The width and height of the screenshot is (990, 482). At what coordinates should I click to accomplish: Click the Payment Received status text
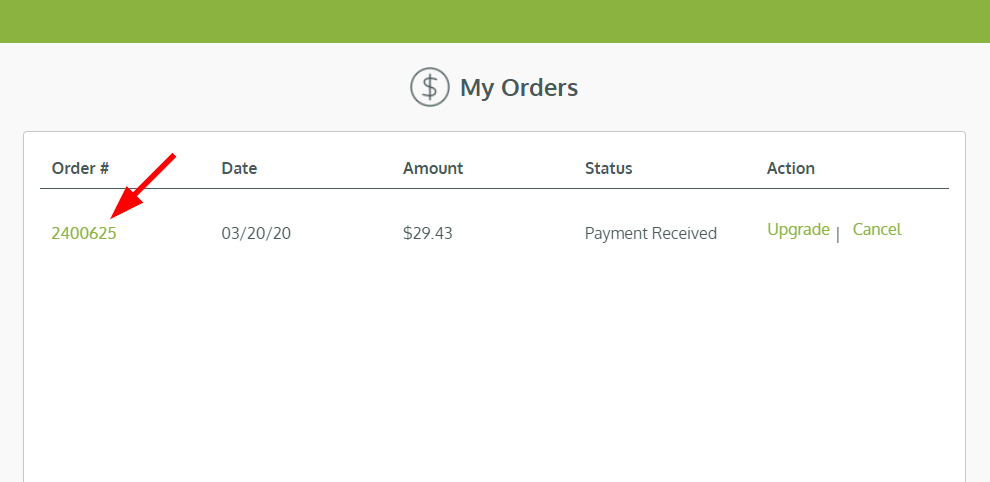pyautogui.click(x=651, y=233)
